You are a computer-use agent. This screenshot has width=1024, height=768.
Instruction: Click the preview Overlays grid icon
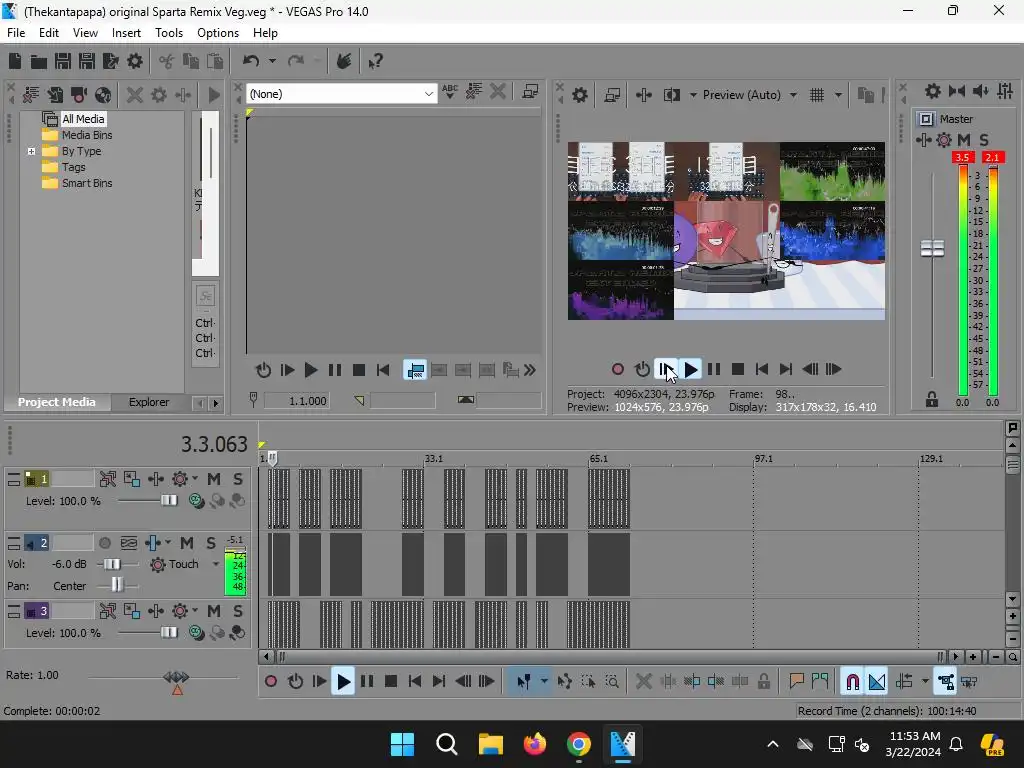817,95
